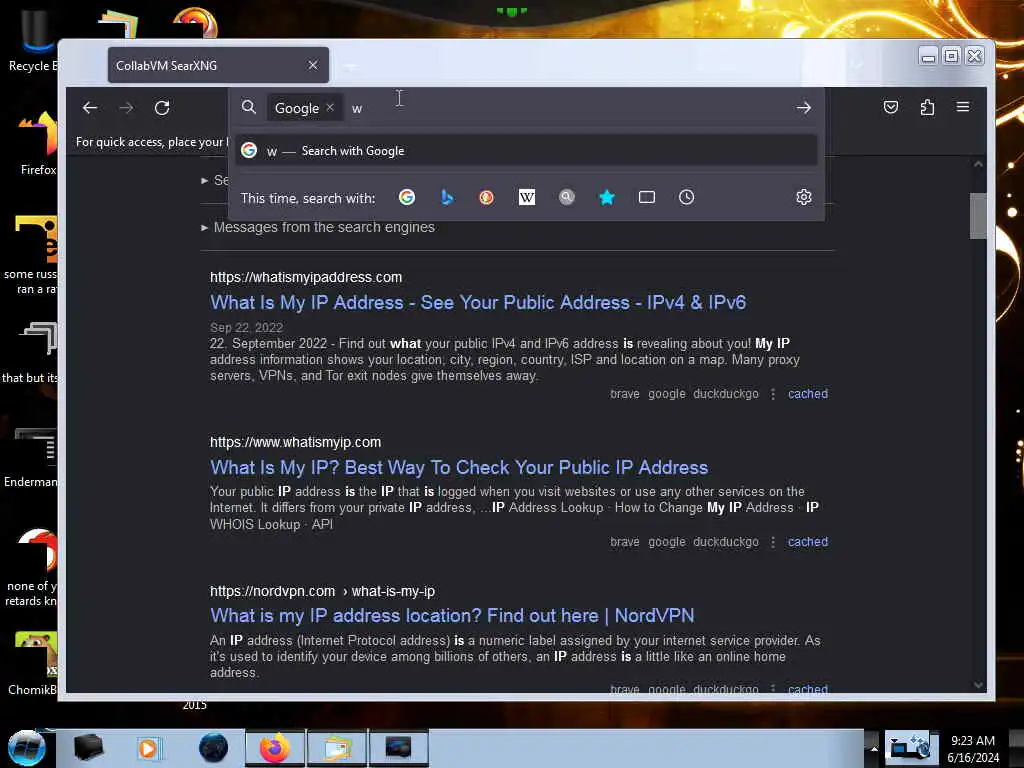1024x768 pixels.
Task: Open the Firefox hamburger menu
Action: (963, 106)
